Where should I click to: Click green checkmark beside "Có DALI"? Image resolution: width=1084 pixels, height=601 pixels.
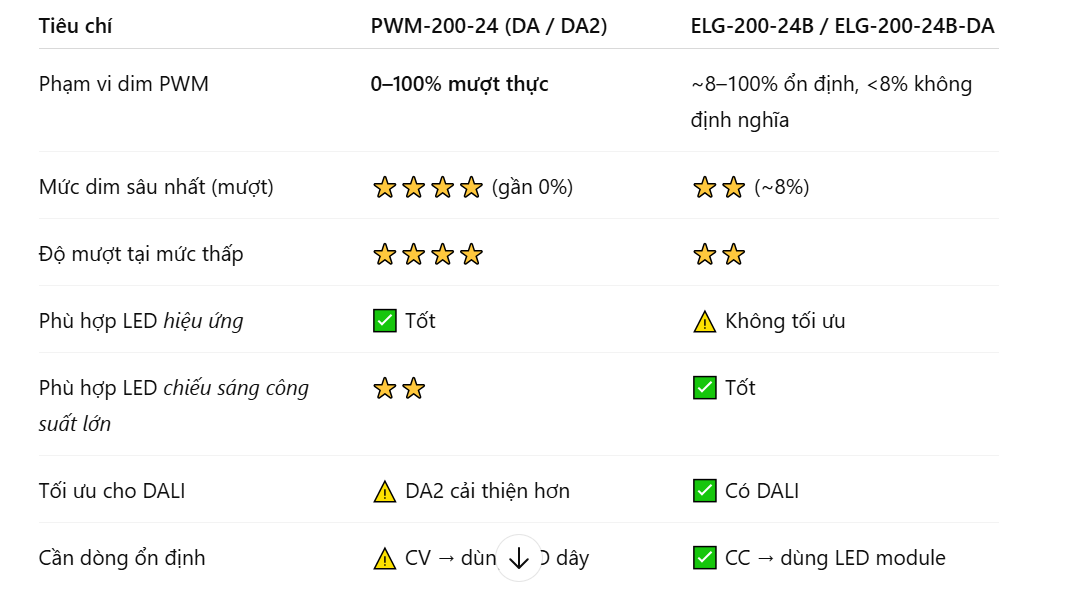(x=705, y=491)
